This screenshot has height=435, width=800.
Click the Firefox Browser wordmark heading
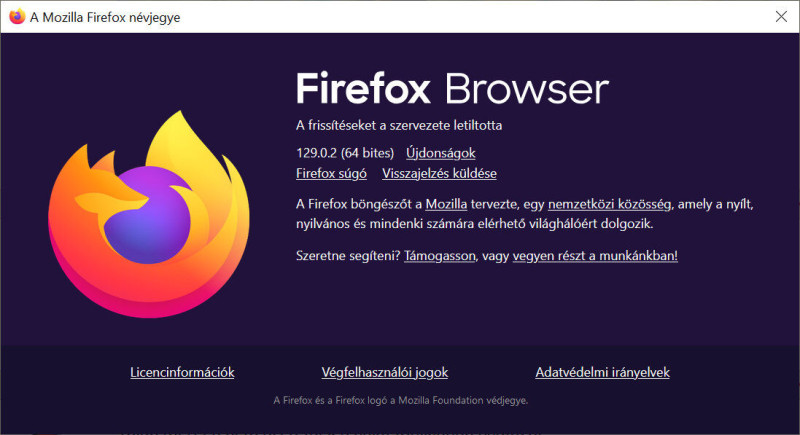(452, 89)
